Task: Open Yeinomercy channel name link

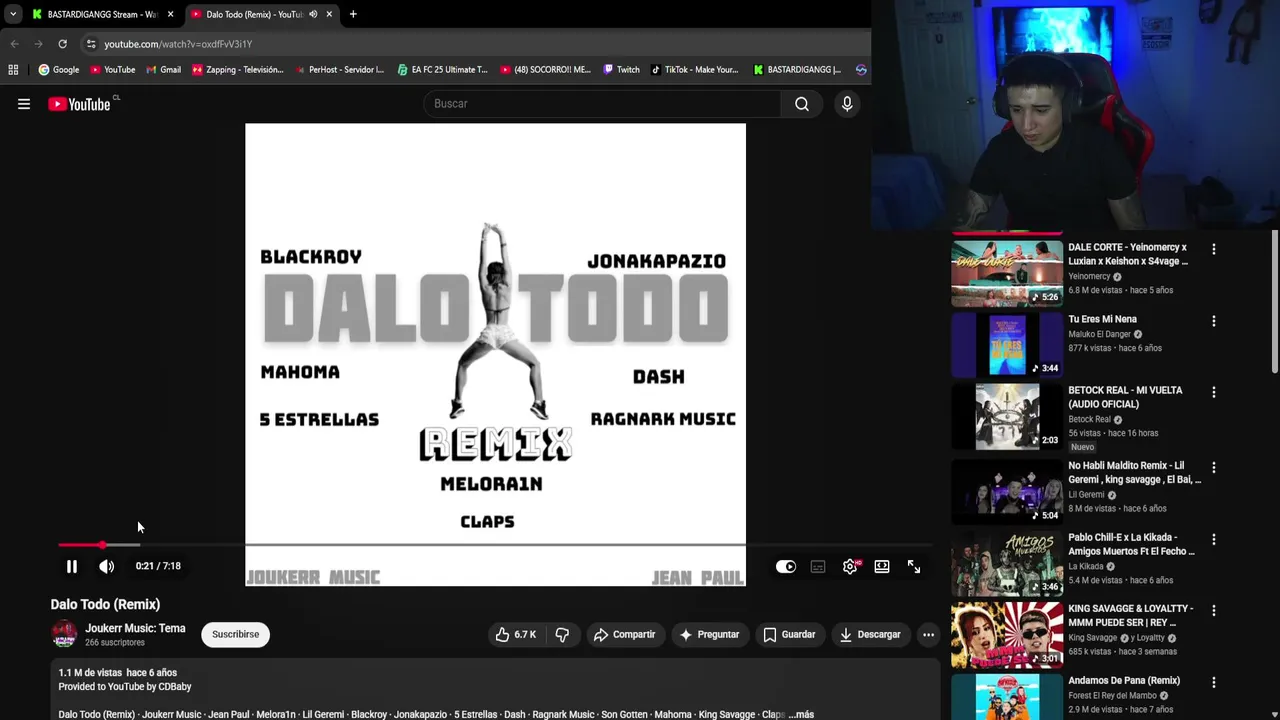Action: [1089, 276]
